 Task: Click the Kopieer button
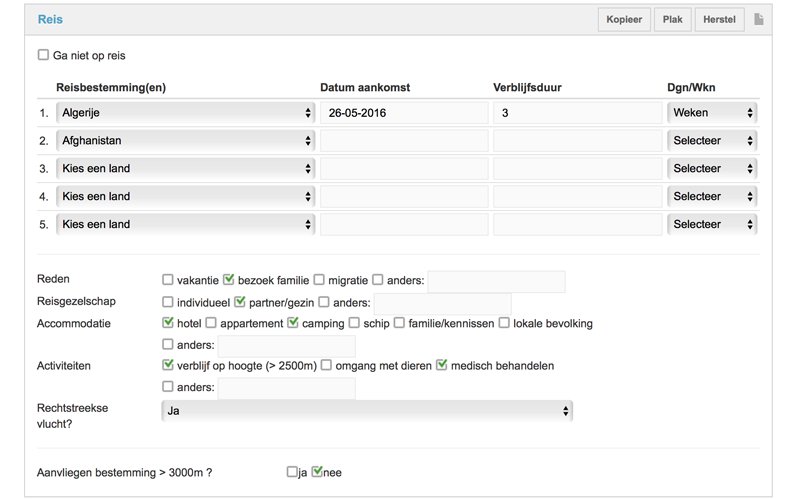[x=625, y=20]
